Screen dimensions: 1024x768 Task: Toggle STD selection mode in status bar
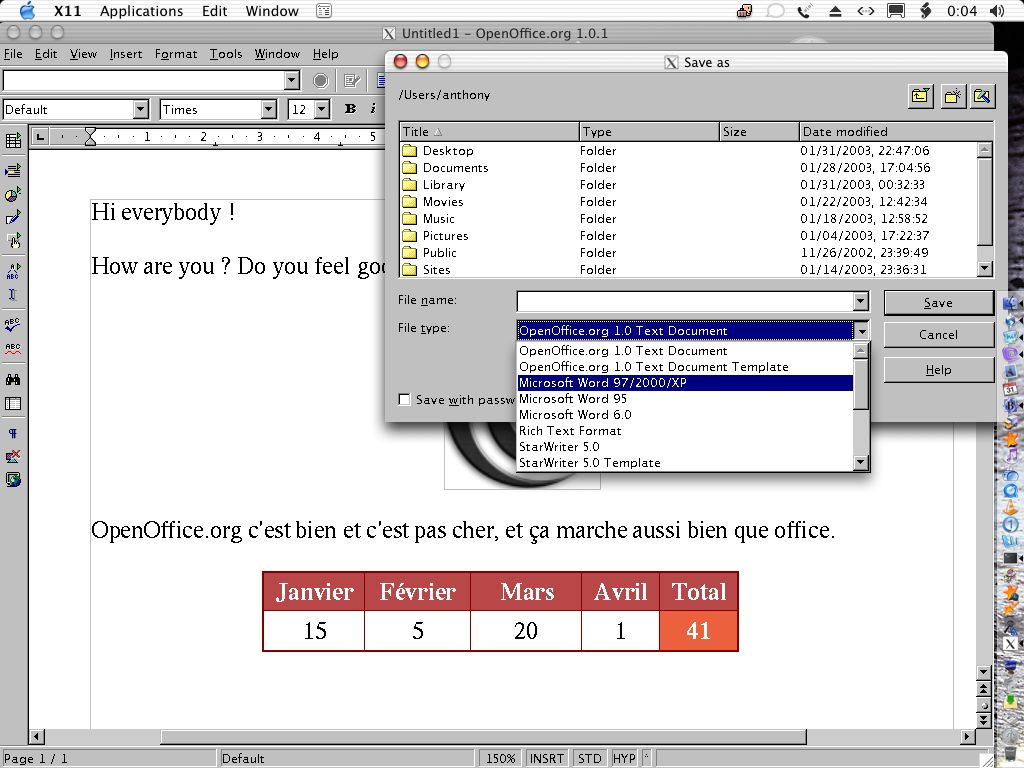(589, 758)
